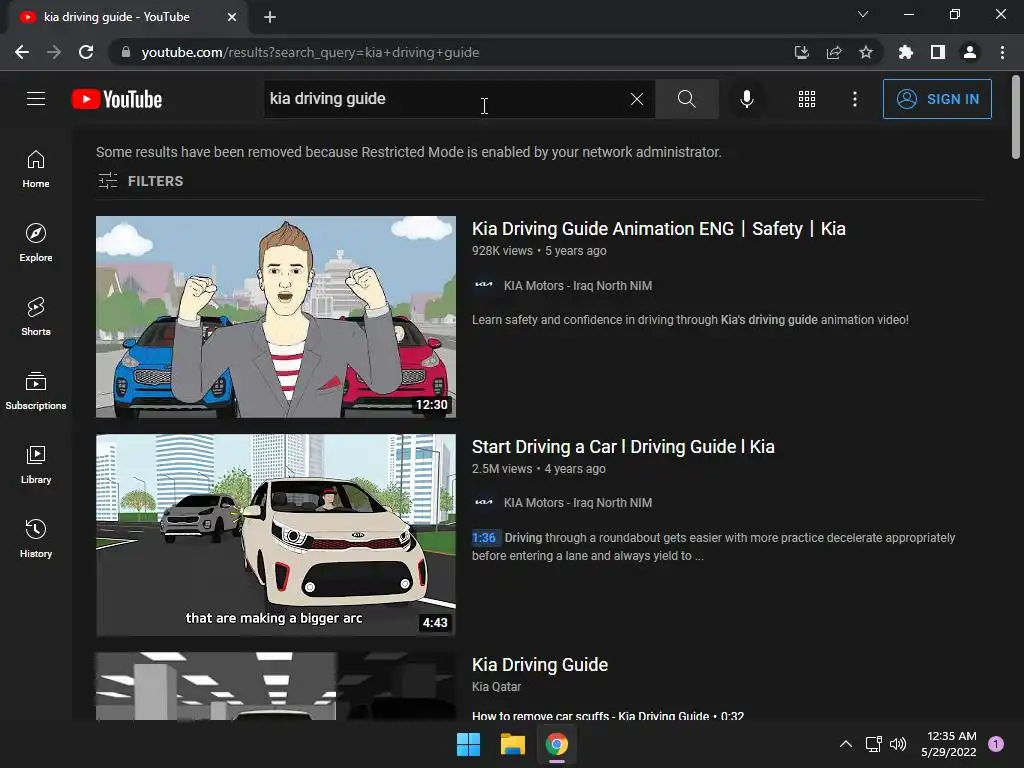The image size is (1024, 768).
Task: Click the install app icon in address bar
Action: click(x=801, y=52)
